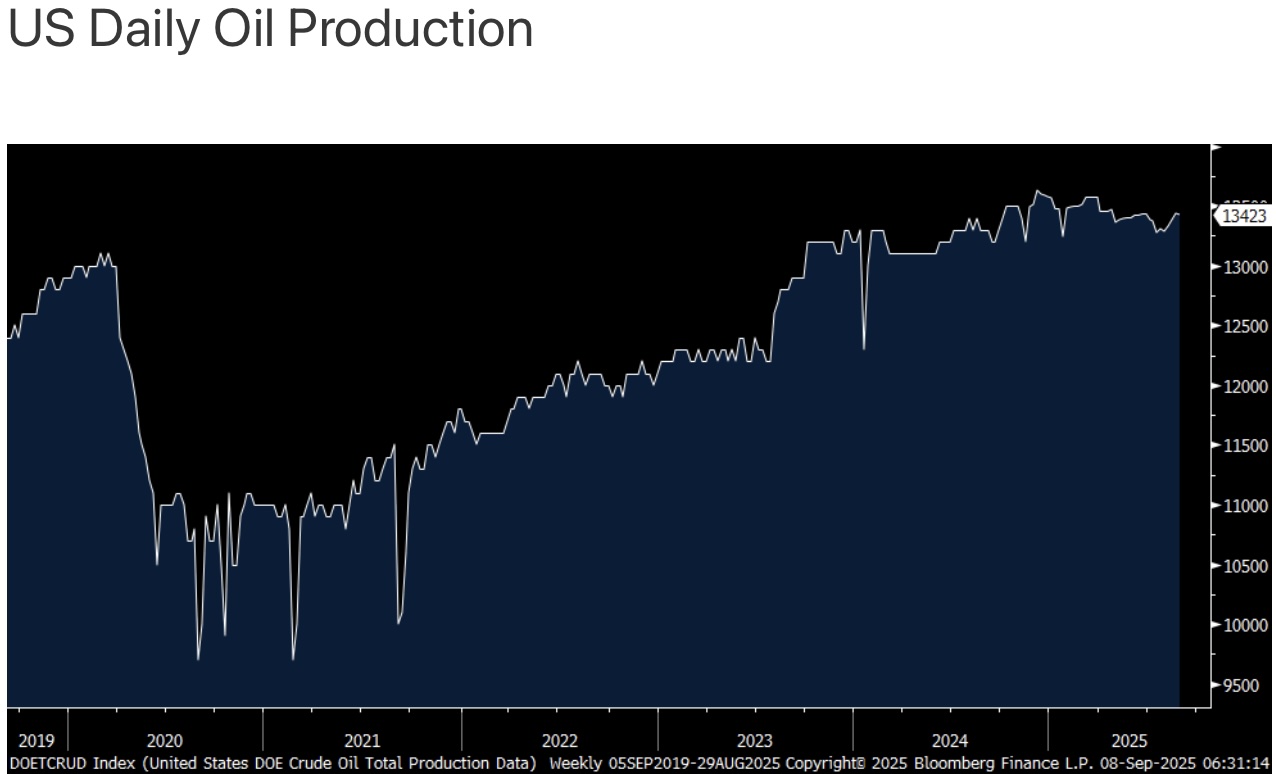Viewport: 1276px width, 774px height.
Task: Choose the 2024 label on the x-axis
Action: 950,741
